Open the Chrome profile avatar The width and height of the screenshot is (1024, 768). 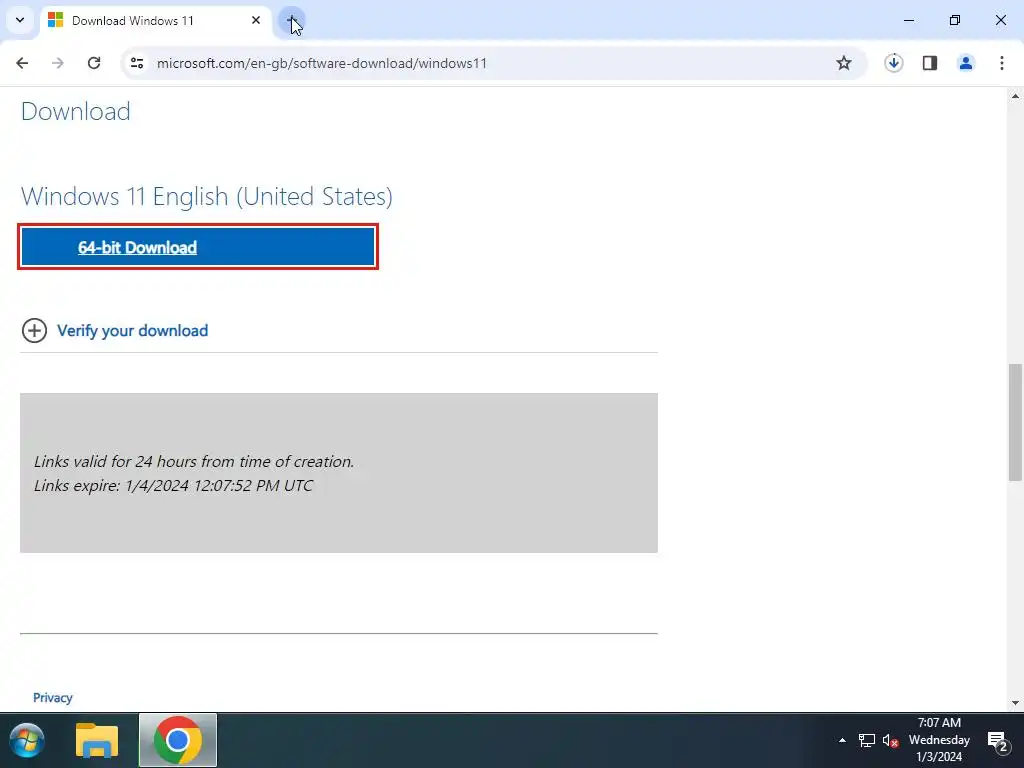(966, 63)
